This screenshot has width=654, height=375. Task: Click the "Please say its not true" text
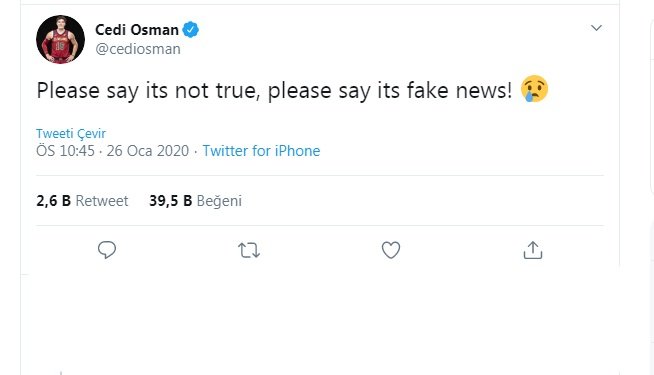click(148, 91)
